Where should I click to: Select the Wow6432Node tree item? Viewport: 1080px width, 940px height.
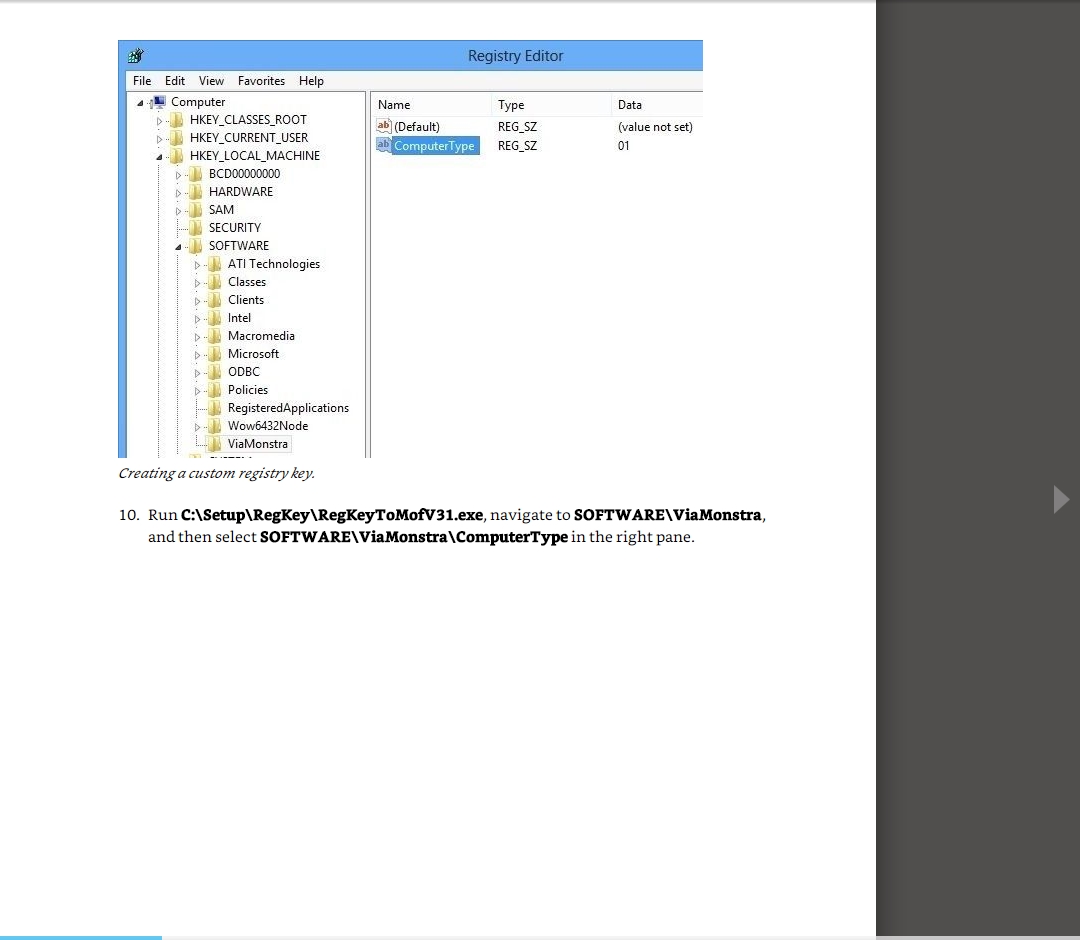(x=267, y=426)
